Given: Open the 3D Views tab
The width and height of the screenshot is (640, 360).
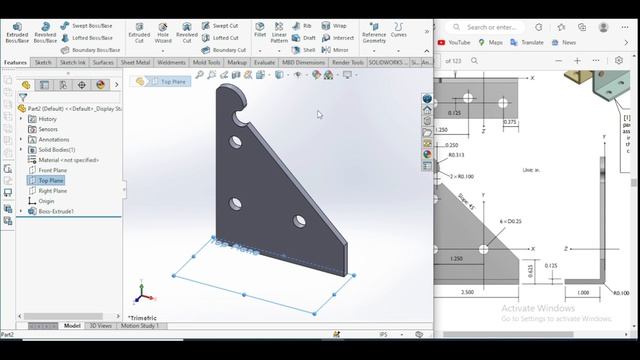Looking at the screenshot, I should [x=100, y=326].
